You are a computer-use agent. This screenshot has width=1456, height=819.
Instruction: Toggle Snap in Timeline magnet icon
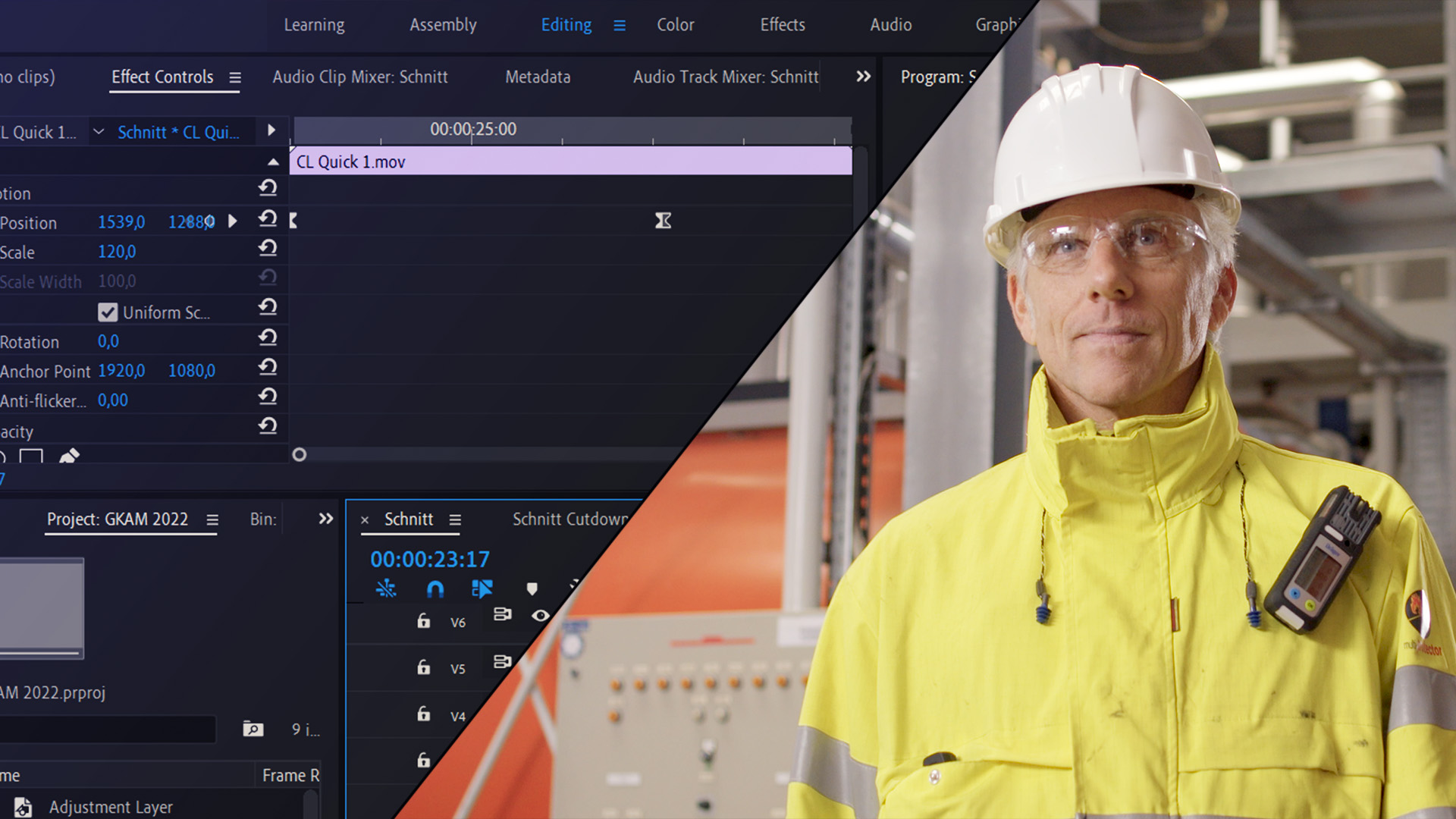435,589
